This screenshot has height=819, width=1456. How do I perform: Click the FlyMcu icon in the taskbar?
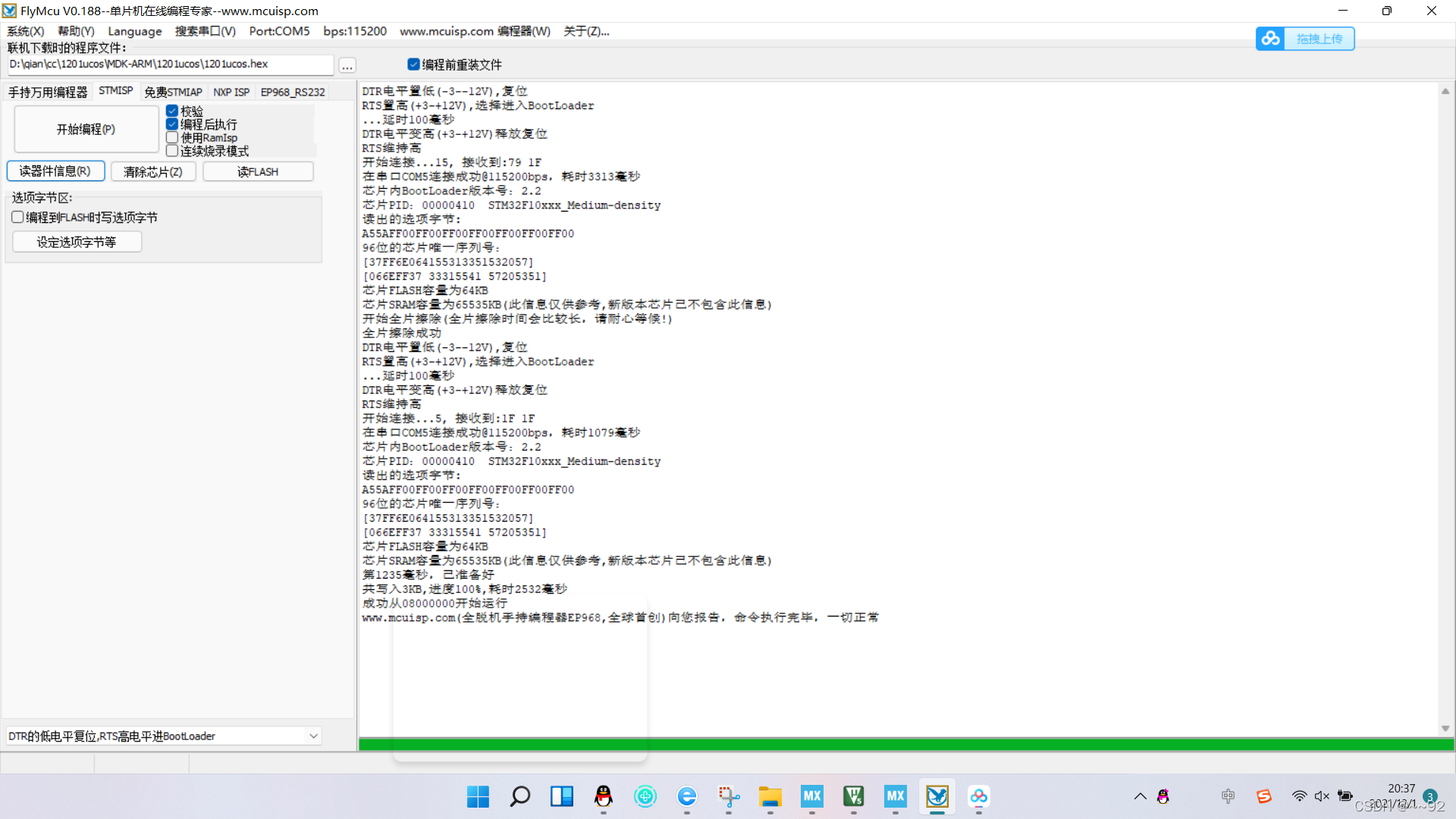(937, 797)
